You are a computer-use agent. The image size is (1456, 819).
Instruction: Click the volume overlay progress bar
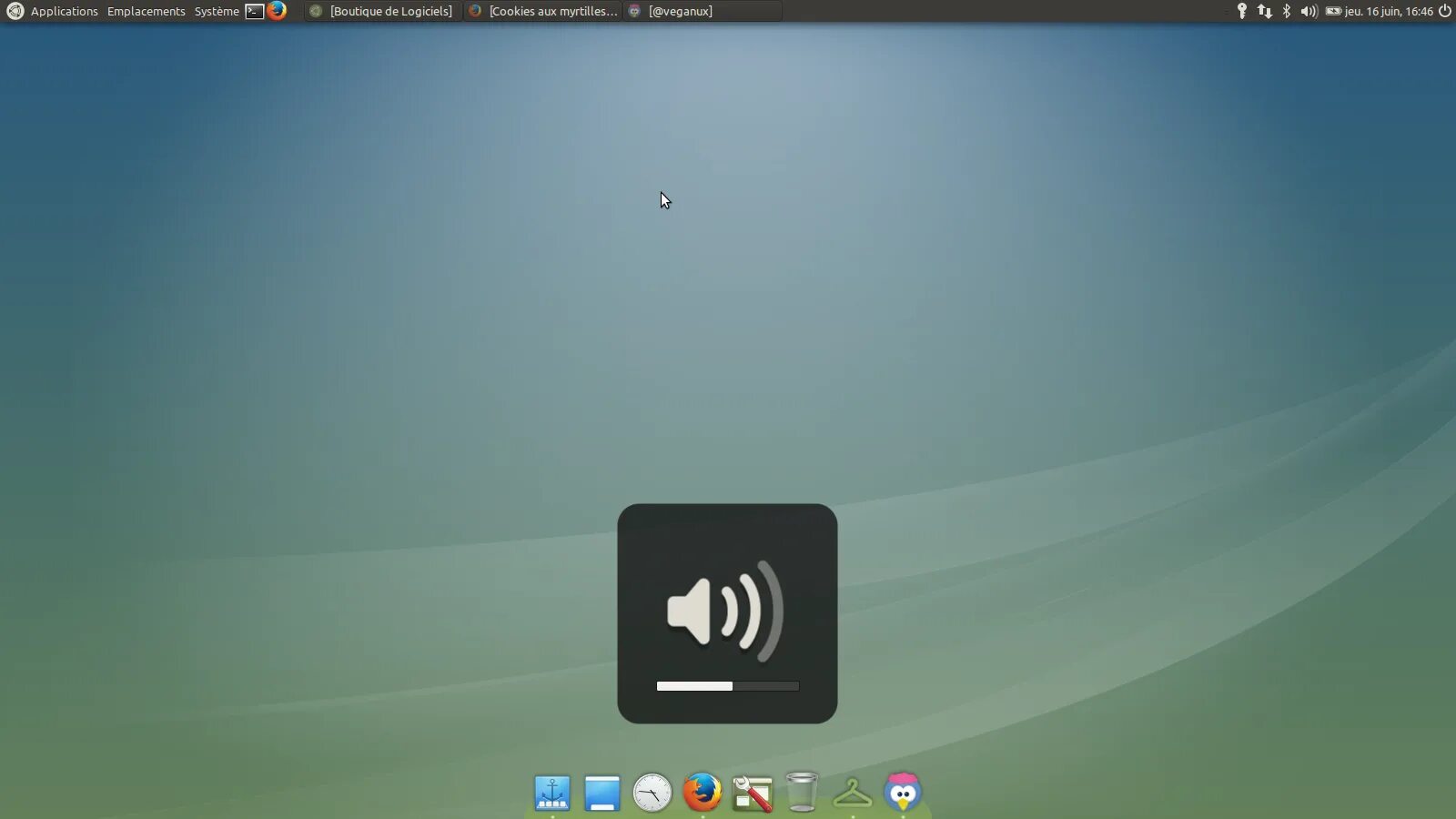point(728,685)
